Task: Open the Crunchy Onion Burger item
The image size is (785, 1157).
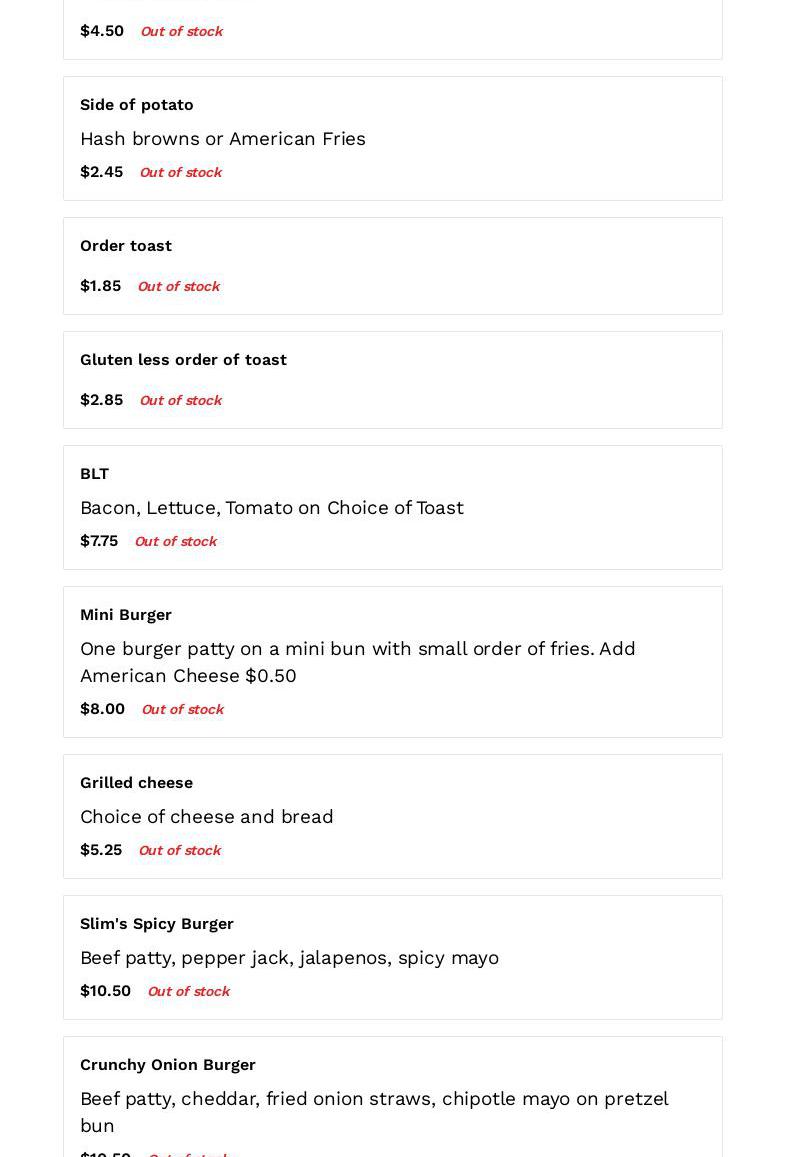Action: [x=392, y=1096]
